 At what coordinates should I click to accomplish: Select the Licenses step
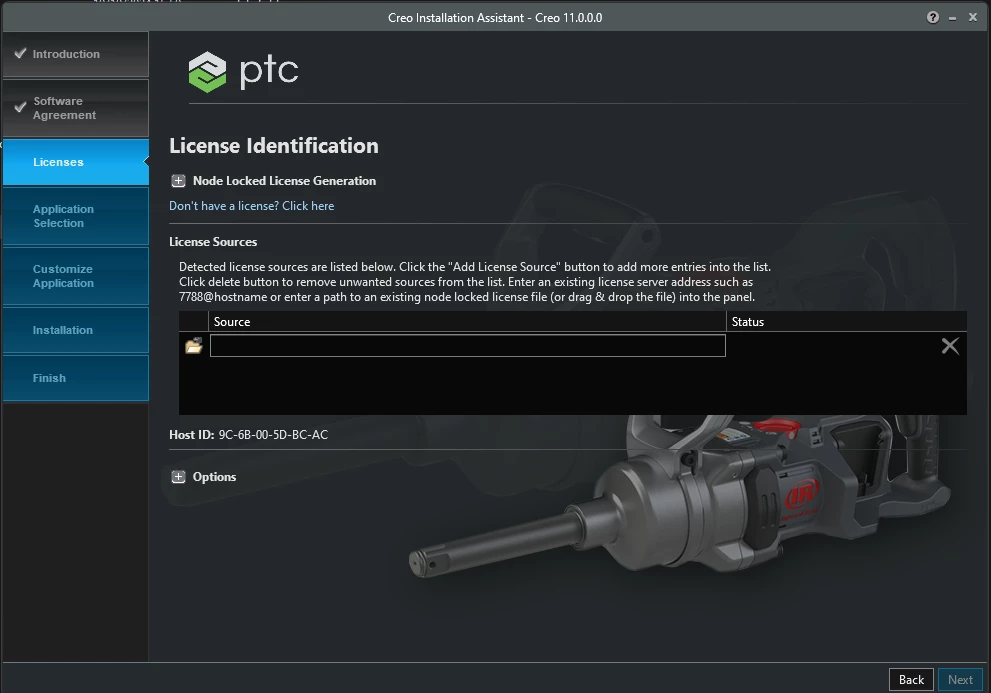pos(76,163)
